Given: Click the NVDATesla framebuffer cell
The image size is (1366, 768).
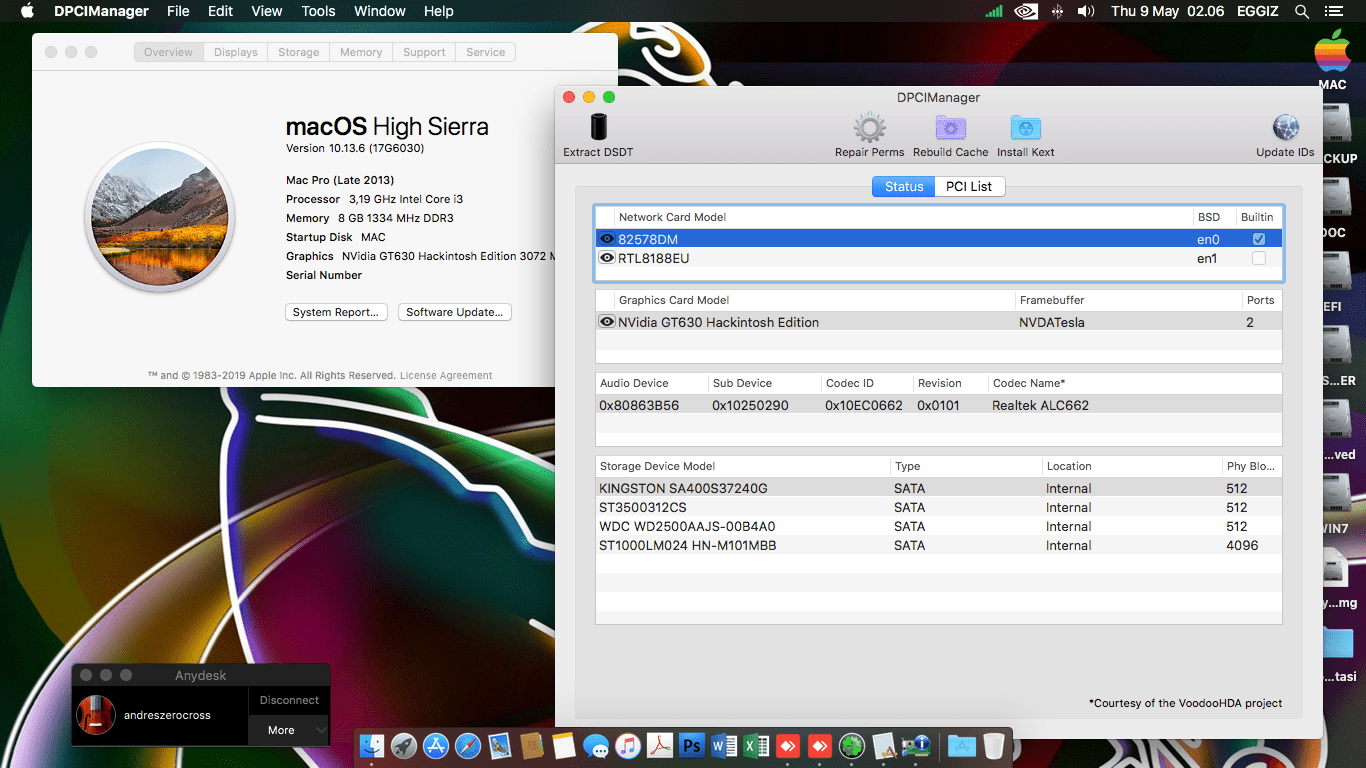Looking at the screenshot, I should click(x=1052, y=322).
